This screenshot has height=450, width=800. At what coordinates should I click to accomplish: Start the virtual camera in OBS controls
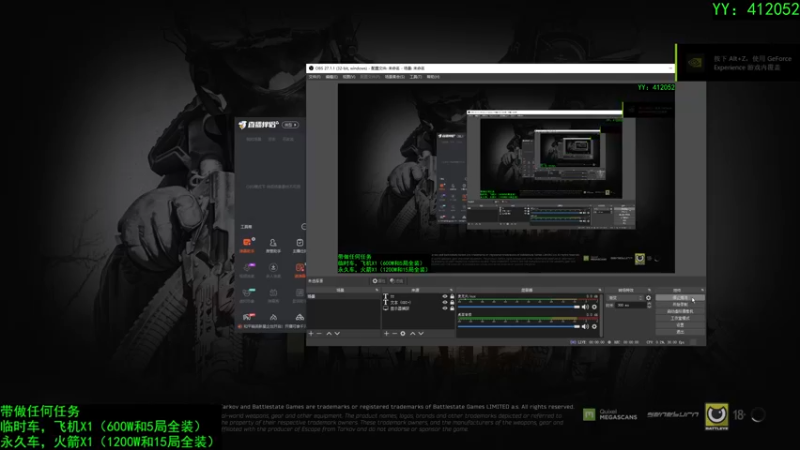pyautogui.click(x=680, y=311)
